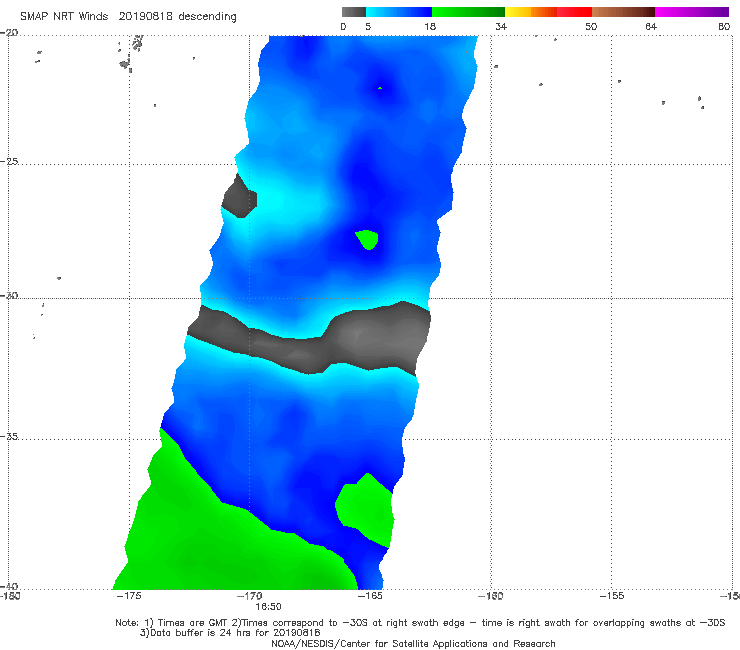Screen dimensions: 740x650
Task: Click the swath time label '16:50'
Action: click(x=268, y=607)
